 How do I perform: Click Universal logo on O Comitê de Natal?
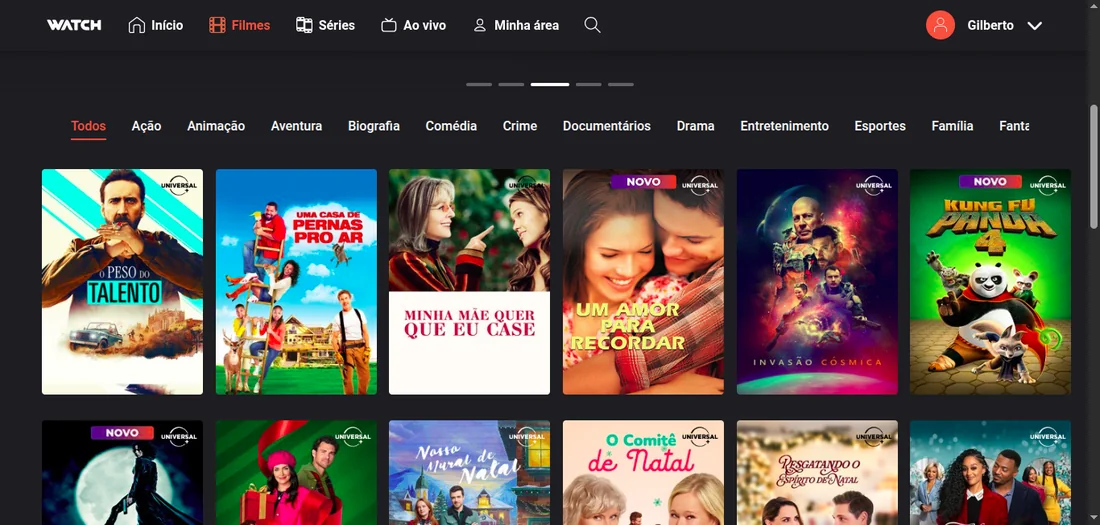click(699, 437)
